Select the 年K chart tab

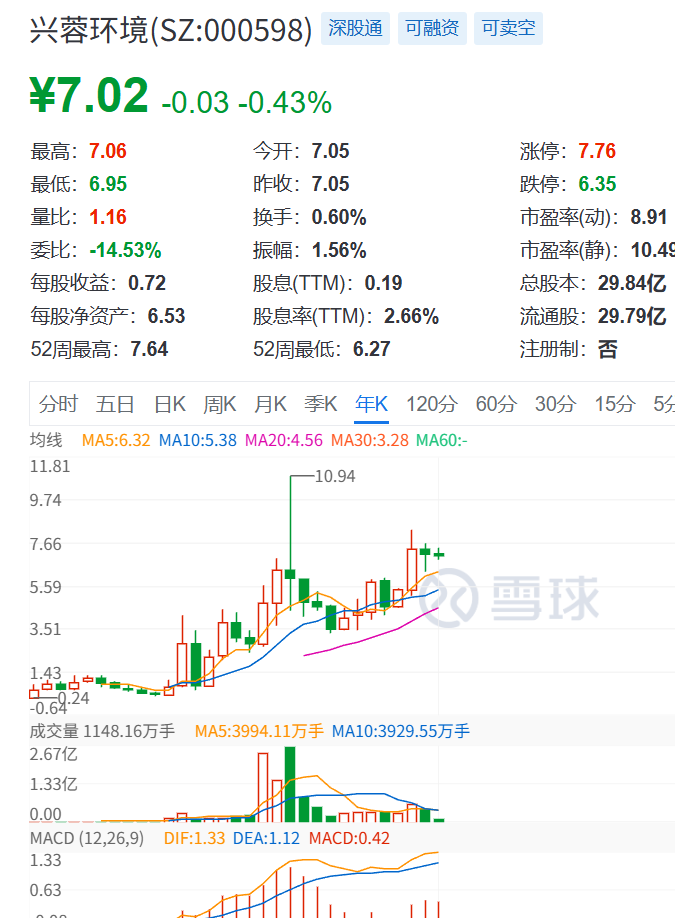point(372,404)
